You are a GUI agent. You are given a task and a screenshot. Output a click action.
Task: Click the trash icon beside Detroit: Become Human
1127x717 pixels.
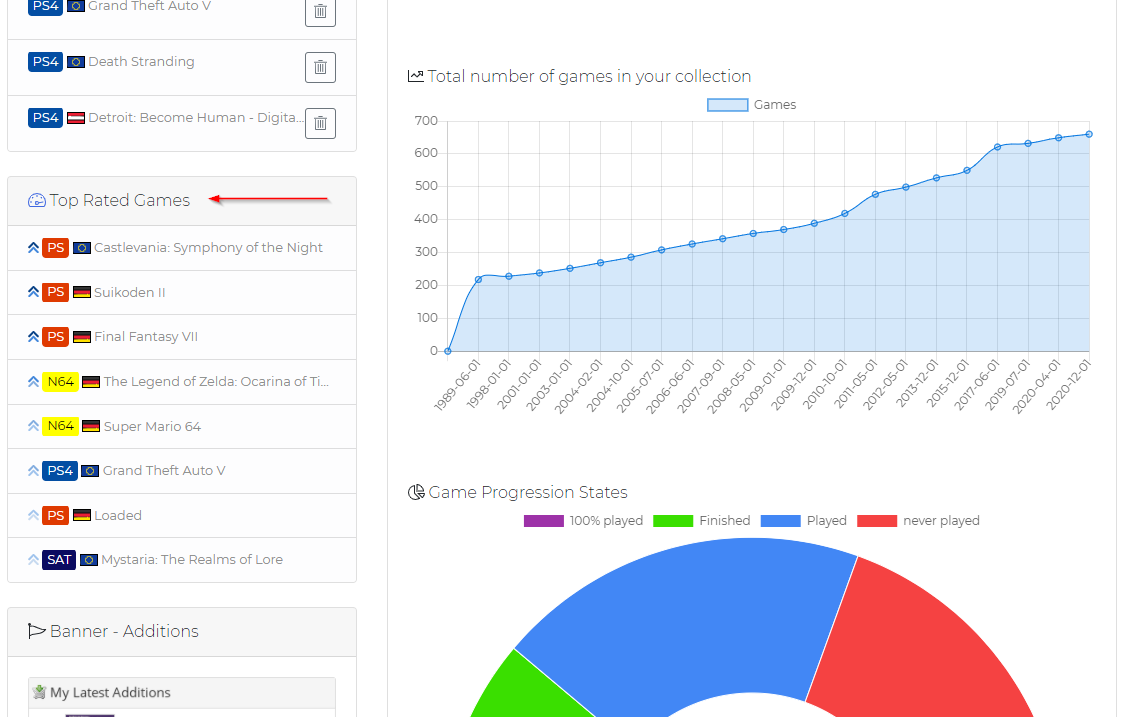coord(321,123)
